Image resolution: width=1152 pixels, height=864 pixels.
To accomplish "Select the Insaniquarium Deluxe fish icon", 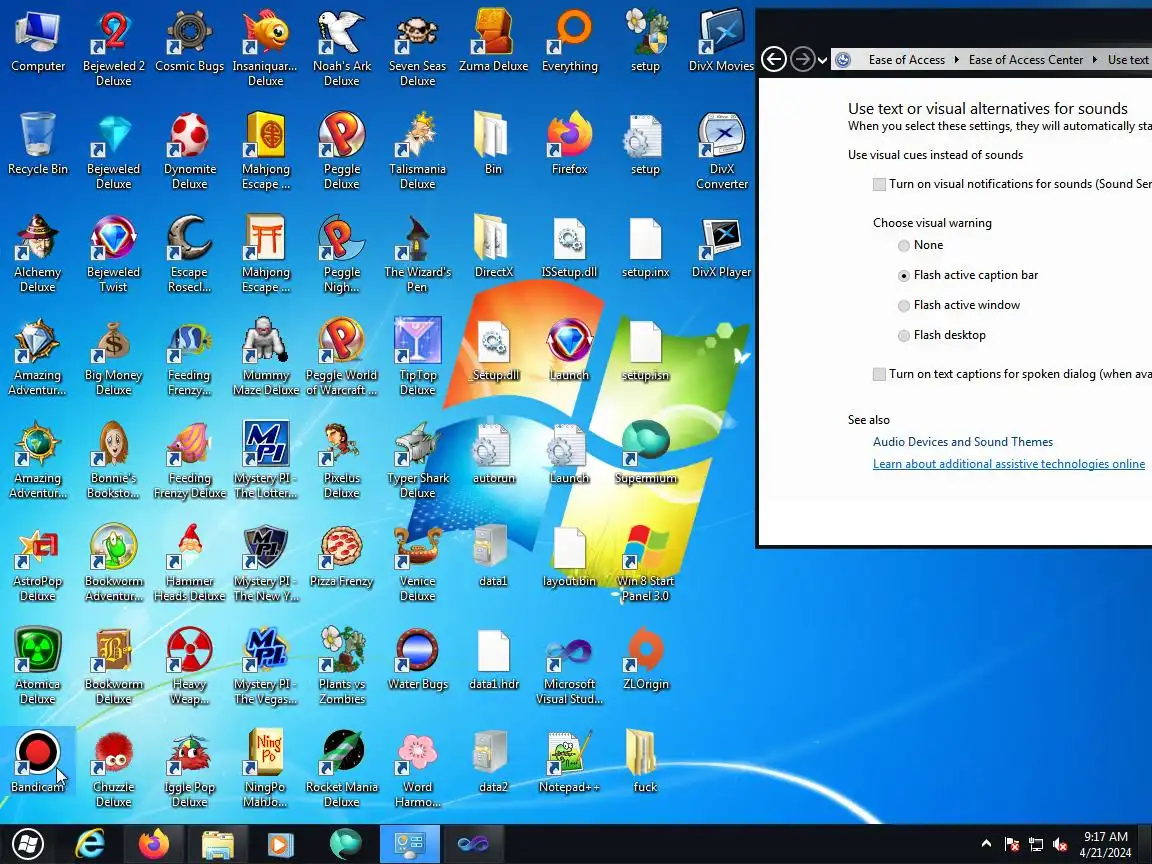I will pyautogui.click(x=265, y=46).
